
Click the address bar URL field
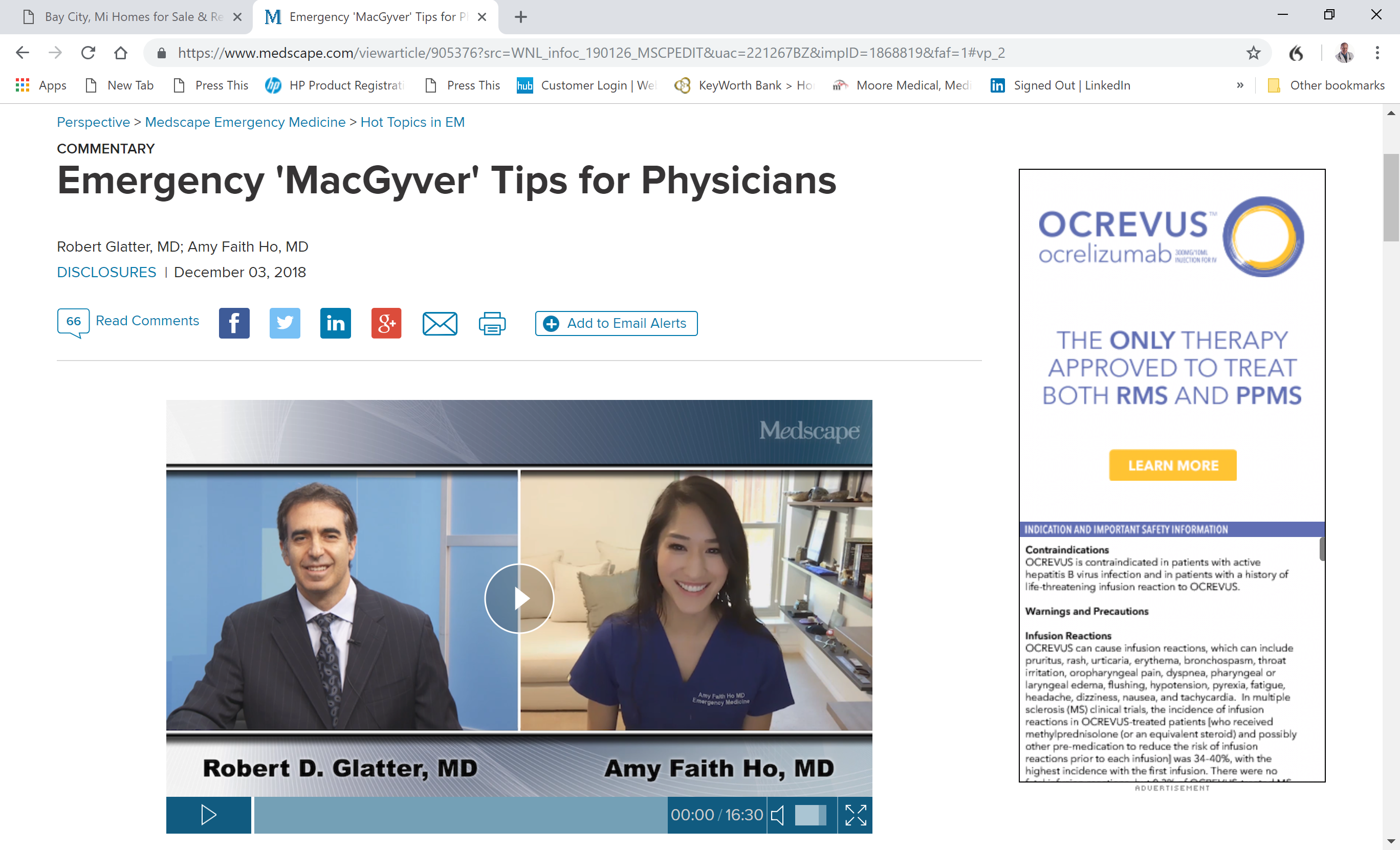591,53
